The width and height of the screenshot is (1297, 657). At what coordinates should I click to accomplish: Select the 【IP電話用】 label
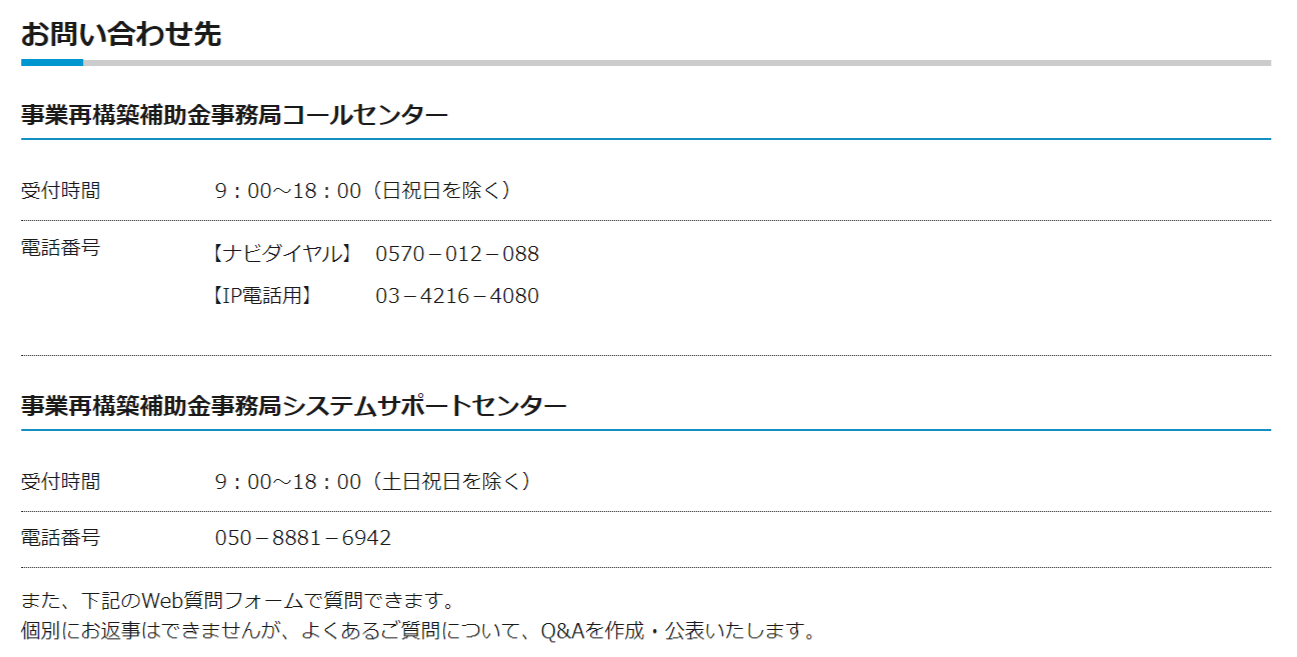tap(262, 296)
